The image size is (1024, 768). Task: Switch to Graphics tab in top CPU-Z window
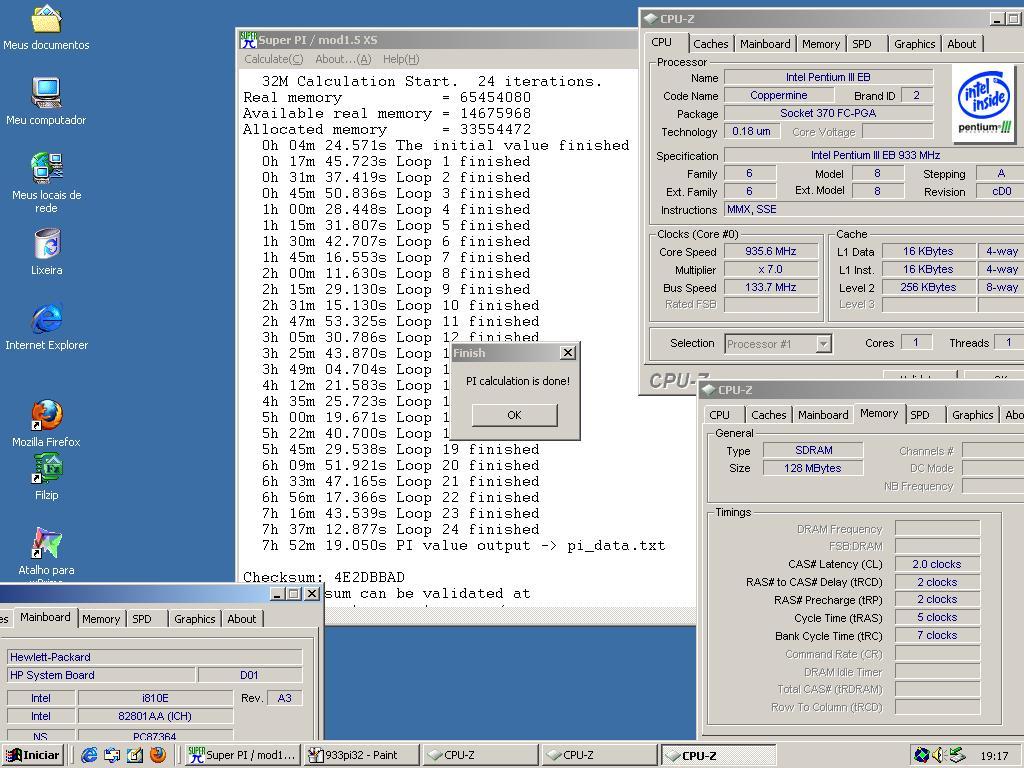coord(914,44)
